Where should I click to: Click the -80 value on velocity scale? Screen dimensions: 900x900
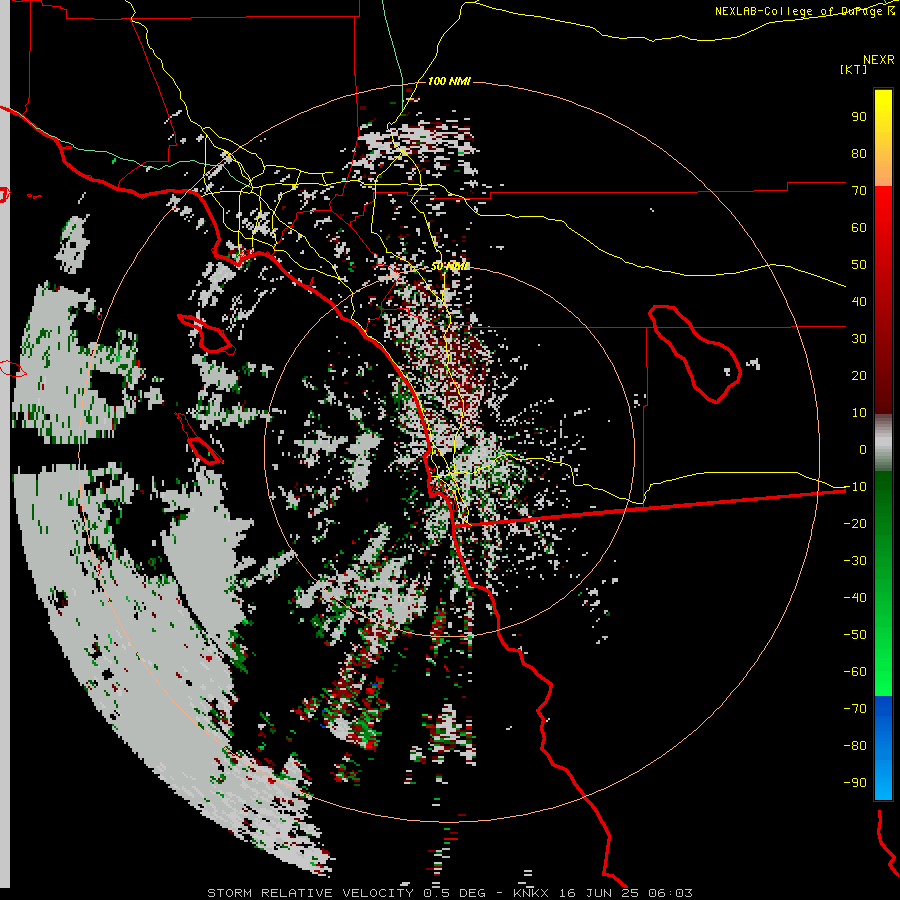coord(855,746)
